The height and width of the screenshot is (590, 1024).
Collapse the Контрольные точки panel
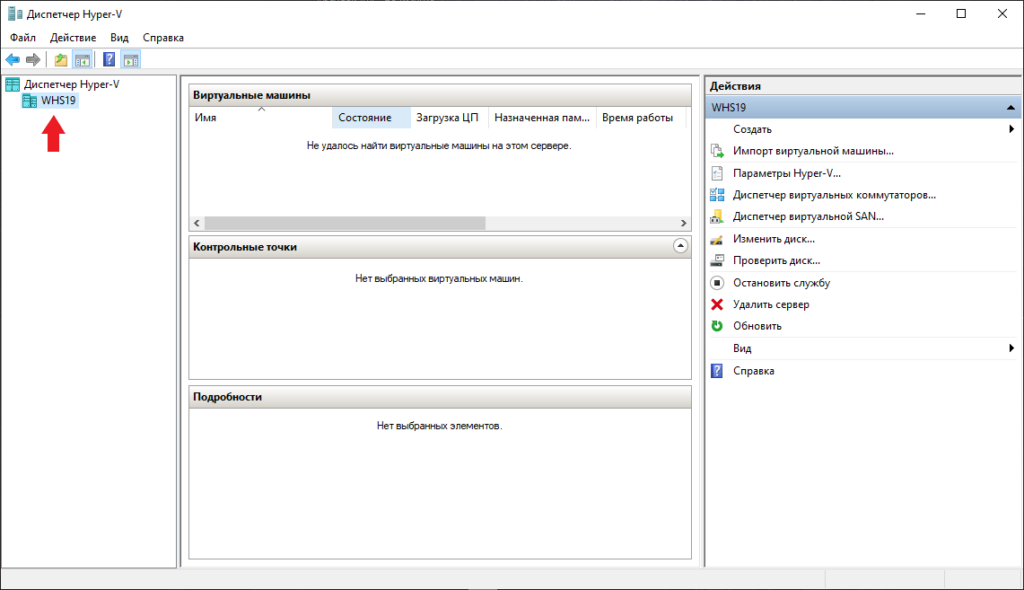tap(680, 246)
